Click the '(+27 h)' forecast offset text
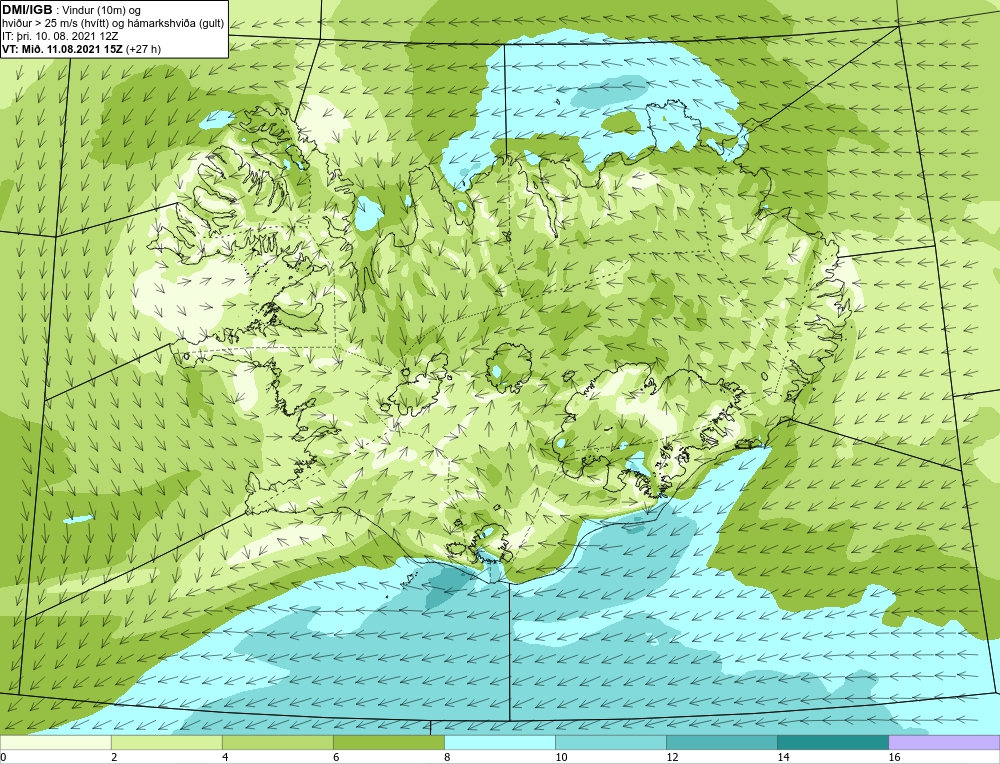This screenshot has height=764, width=1000. point(143,49)
